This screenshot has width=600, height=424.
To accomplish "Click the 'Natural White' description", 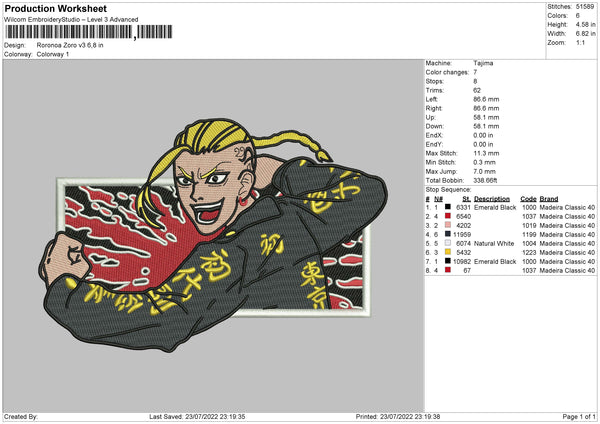I will pyautogui.click(x=494, y=243).
